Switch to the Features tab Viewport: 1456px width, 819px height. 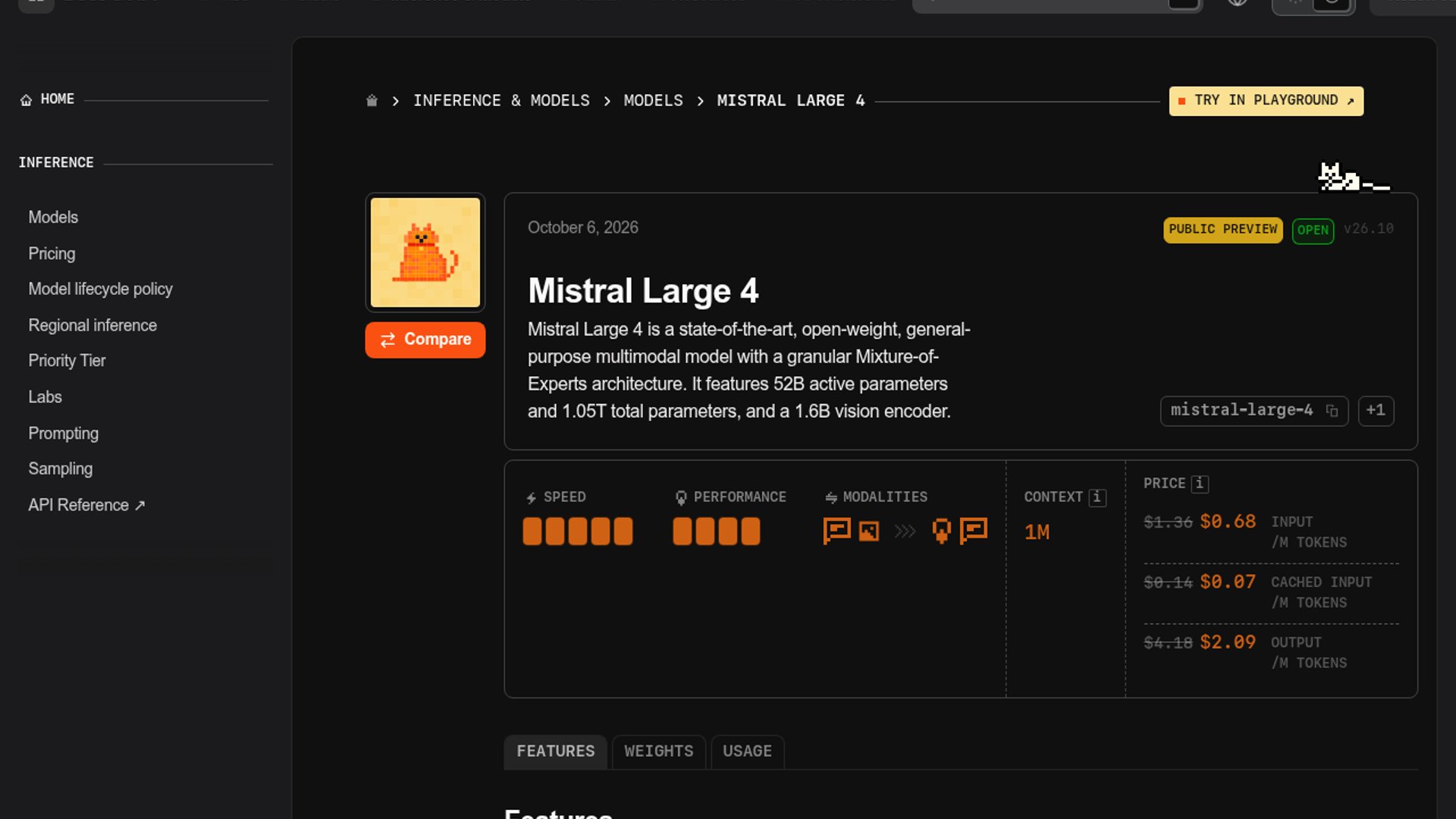(x=556, y=752)
